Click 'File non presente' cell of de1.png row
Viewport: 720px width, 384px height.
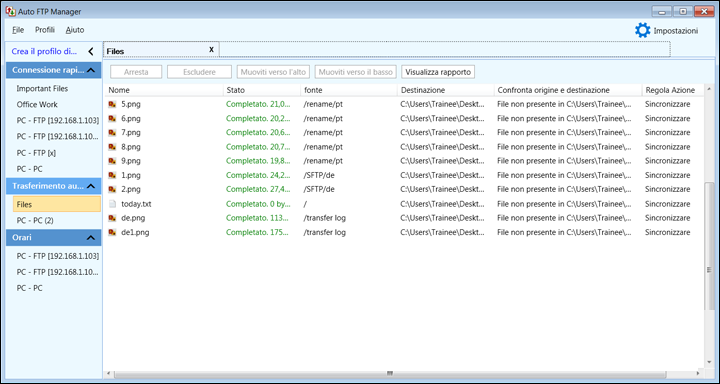coord(564,232)
